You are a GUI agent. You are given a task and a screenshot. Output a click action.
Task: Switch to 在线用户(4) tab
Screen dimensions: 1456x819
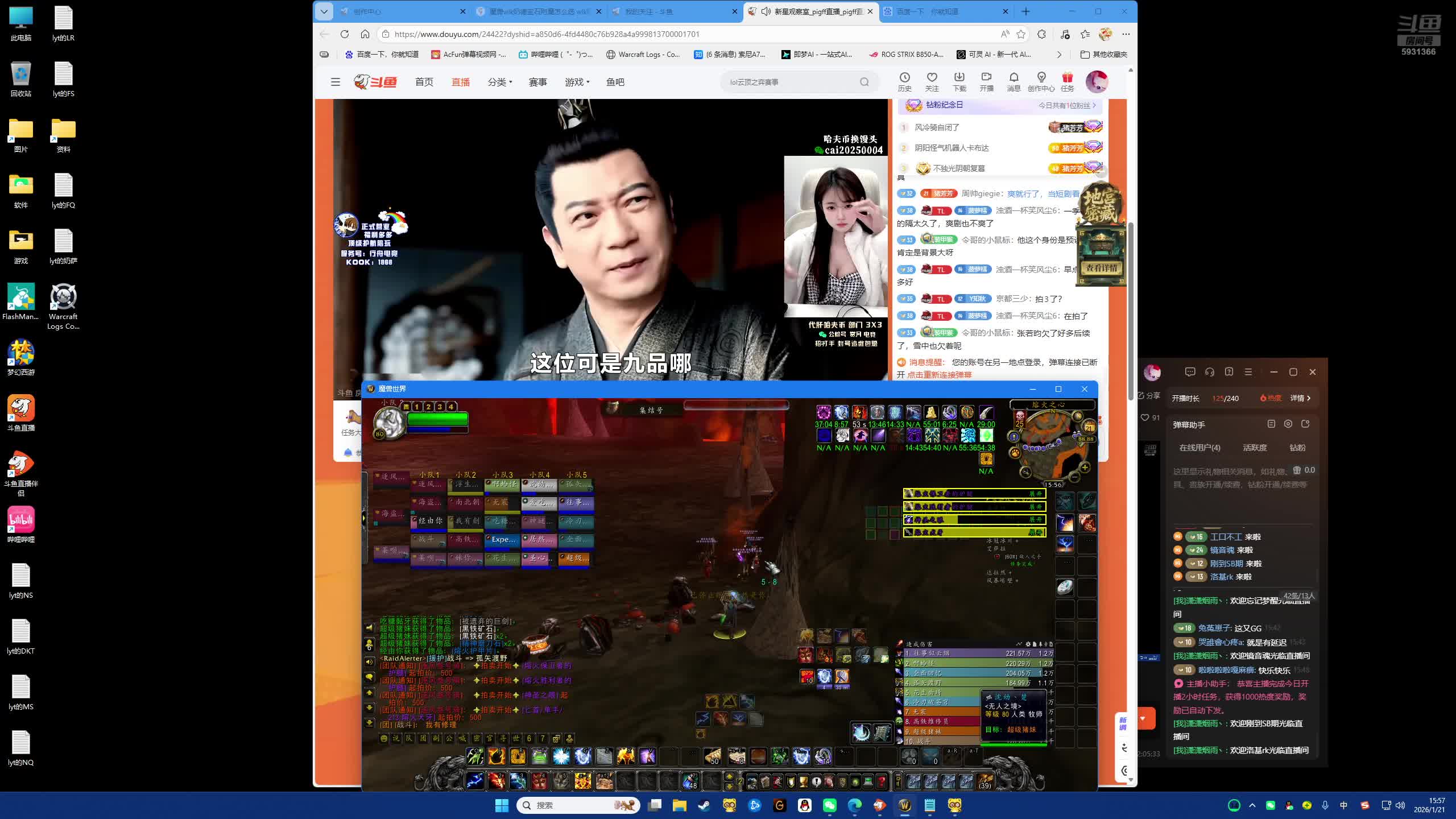pyautogui.click(x=1199, y=448)
